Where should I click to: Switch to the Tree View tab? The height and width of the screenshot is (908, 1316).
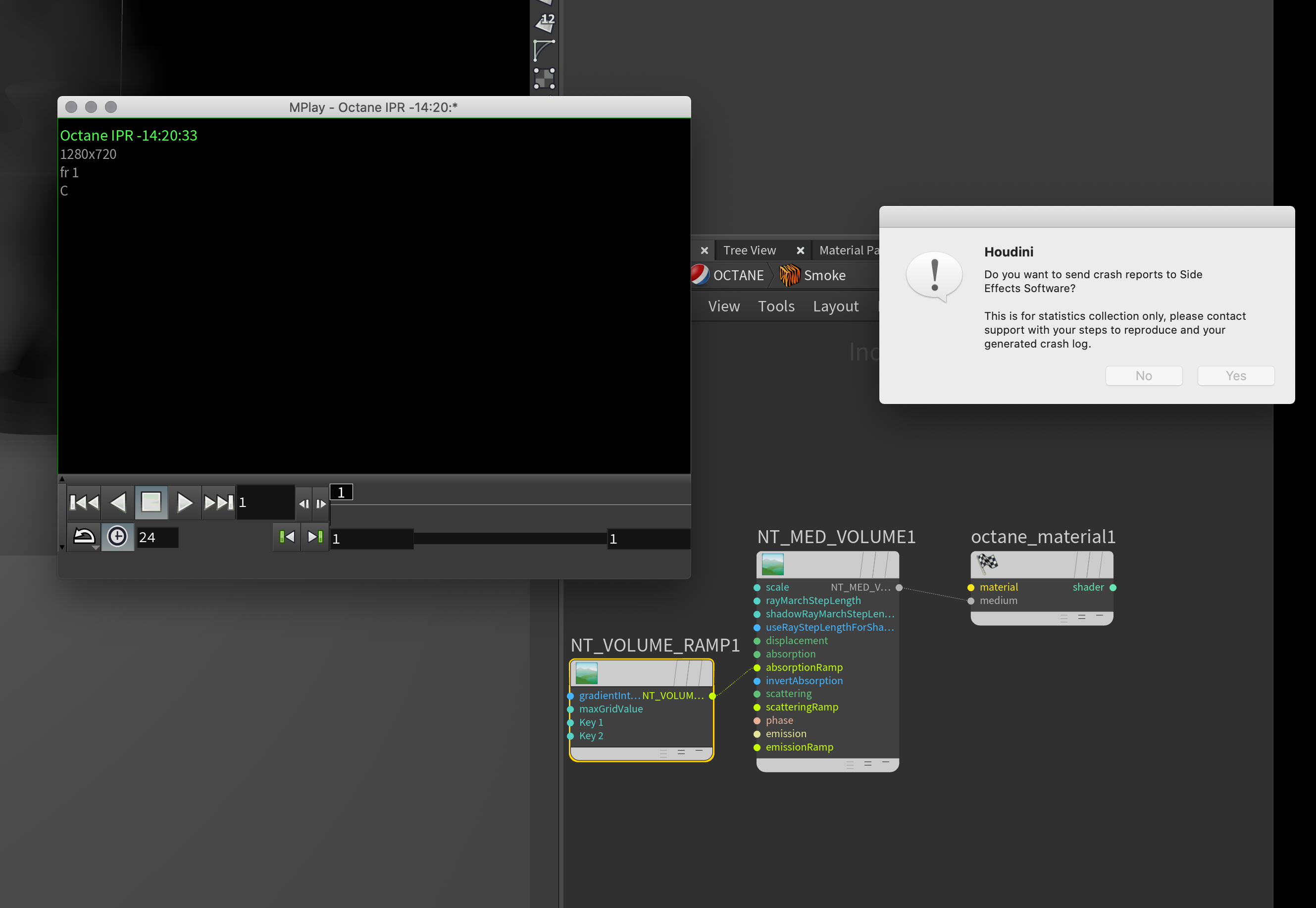coord(749,251)
